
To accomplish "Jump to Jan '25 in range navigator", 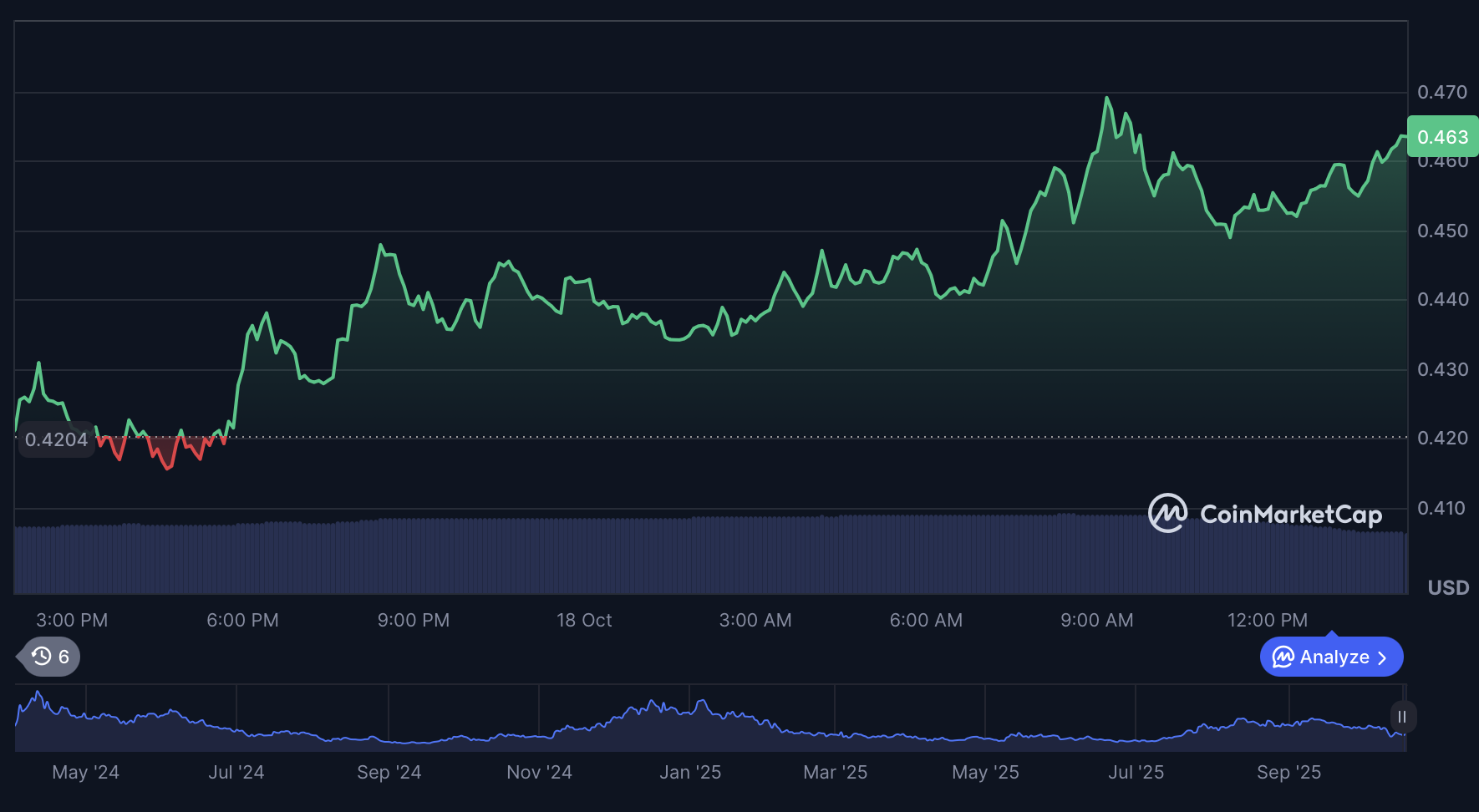I will click(x=690, y=772).
